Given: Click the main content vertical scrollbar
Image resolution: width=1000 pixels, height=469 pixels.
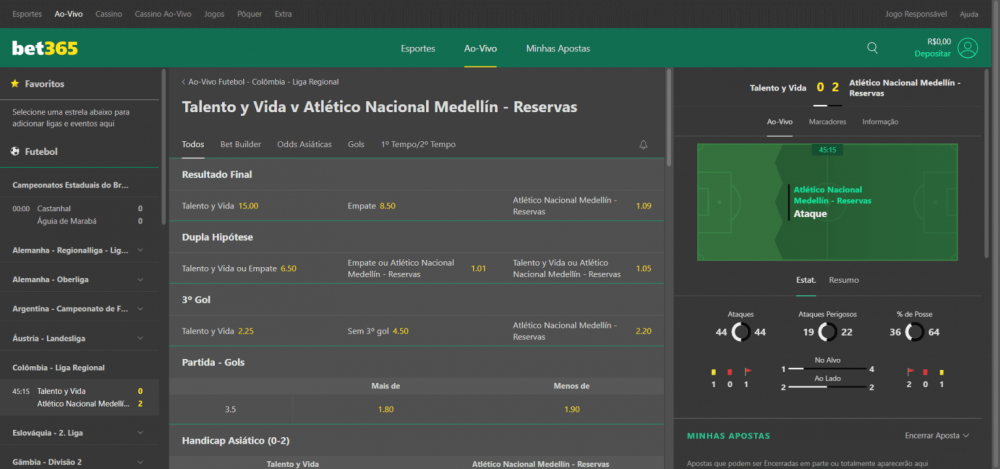Looking at the screenshot, I should coord(668,118).
